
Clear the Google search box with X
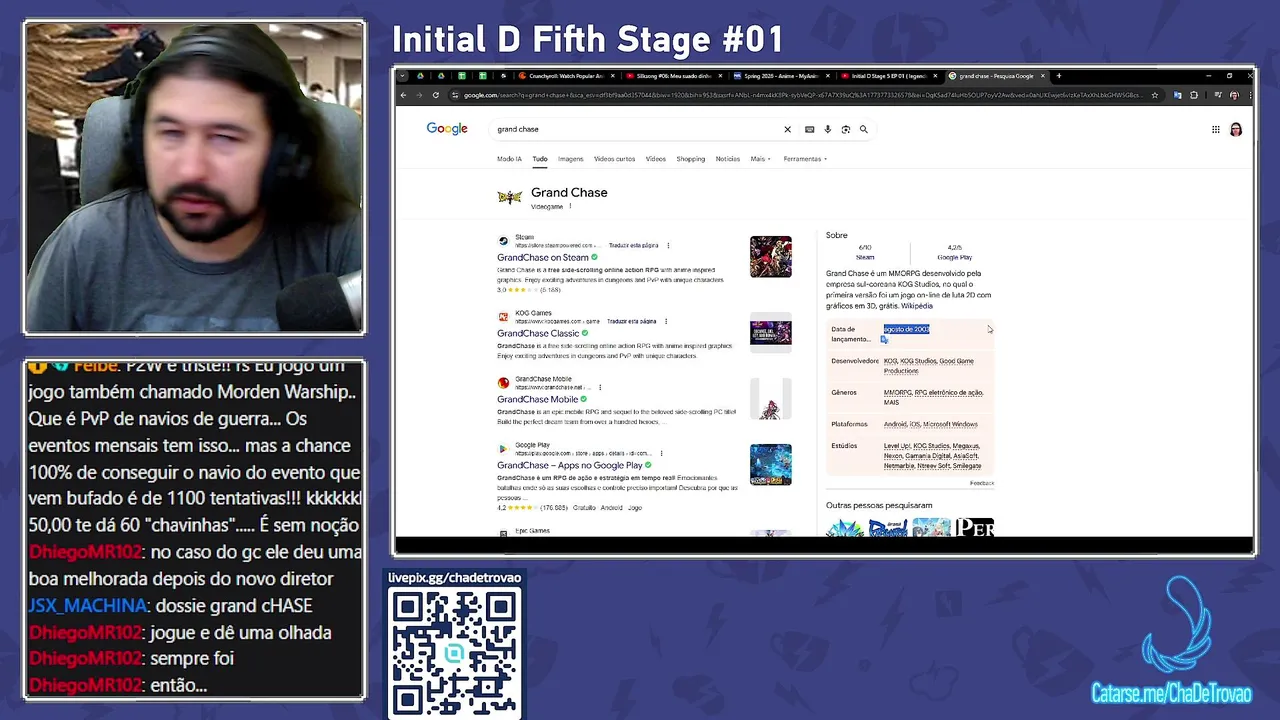[x=787, y=129]
